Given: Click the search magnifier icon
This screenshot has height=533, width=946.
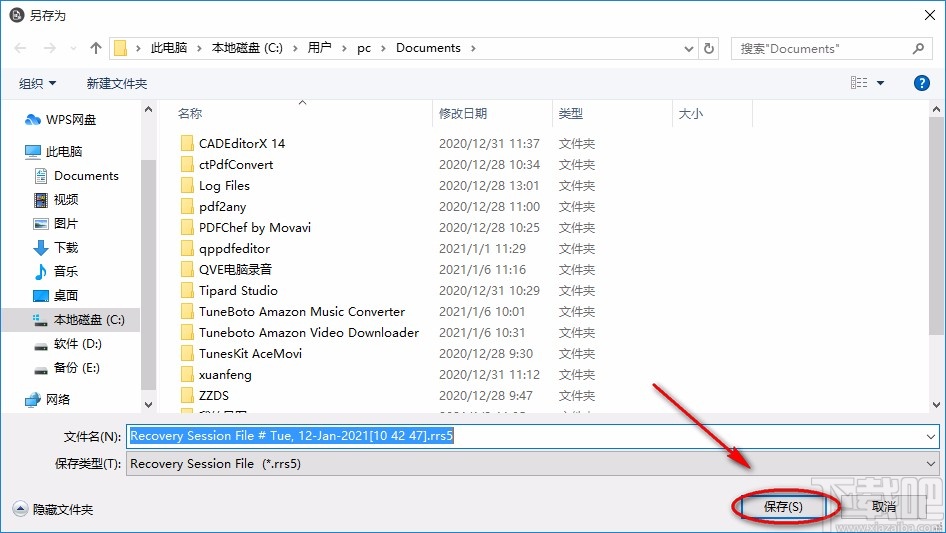Looking at the screenshot, I should [x=918, y=48].
